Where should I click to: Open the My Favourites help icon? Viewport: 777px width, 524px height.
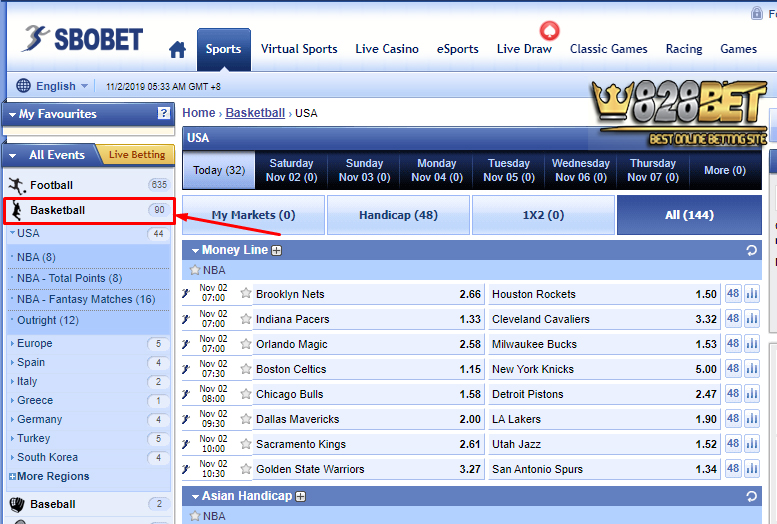pyautogui.click(x=163, y=114)
